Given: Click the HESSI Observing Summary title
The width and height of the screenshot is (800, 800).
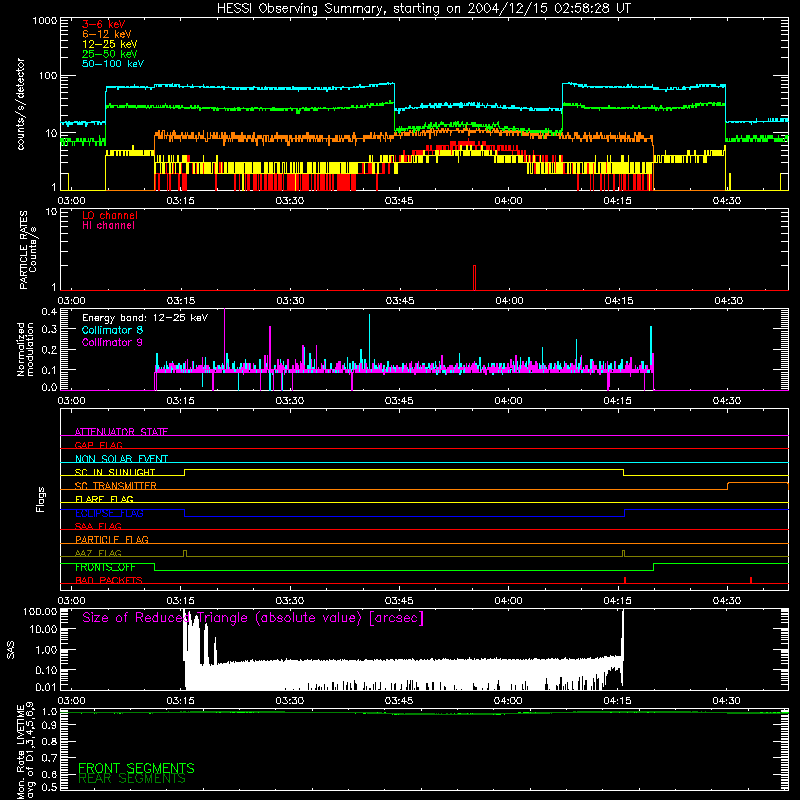Looking at the screenshot, I should (423, 9).
